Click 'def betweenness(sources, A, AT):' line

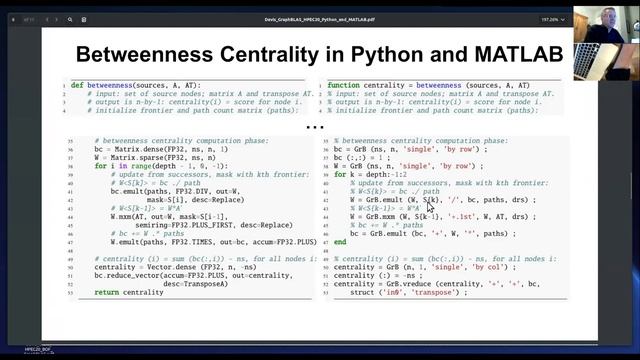(x=136, y=85)
